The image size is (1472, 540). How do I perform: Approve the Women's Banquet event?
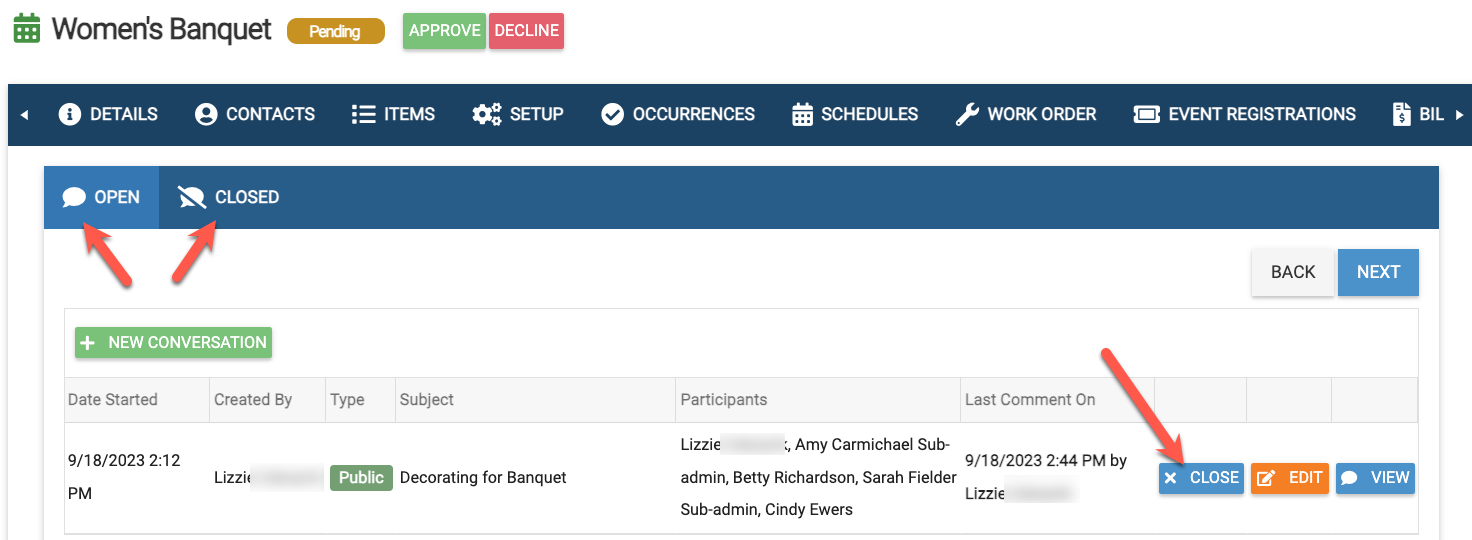click(444, 31)
